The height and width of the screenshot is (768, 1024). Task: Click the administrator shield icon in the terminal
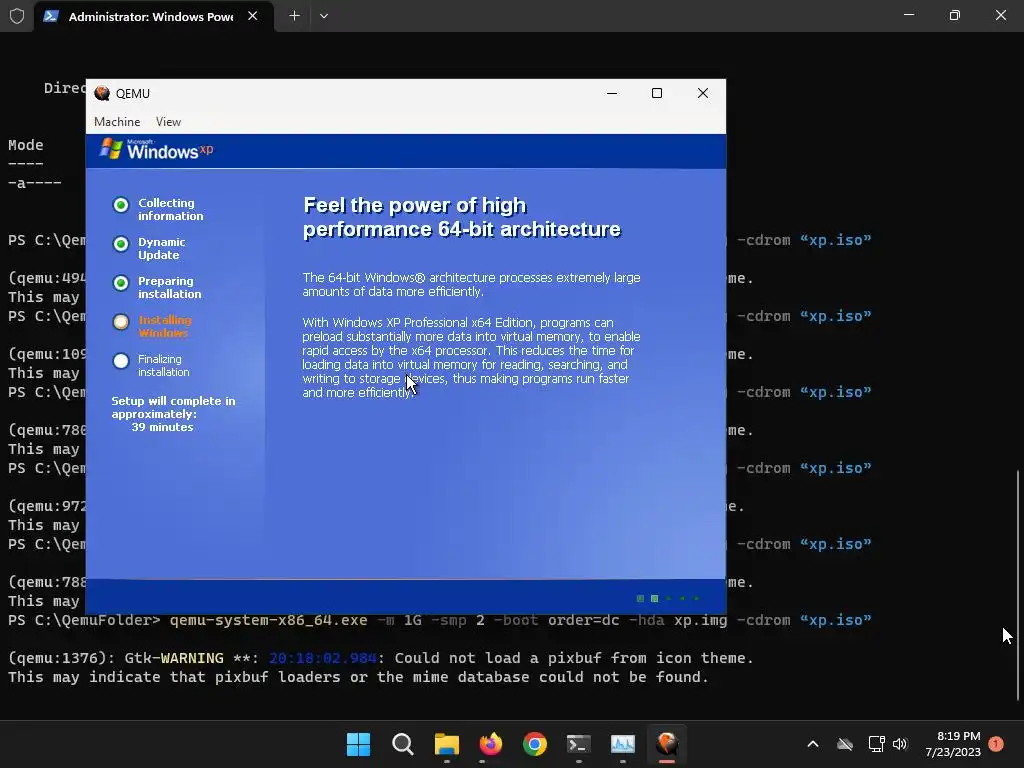coord(17,16)
